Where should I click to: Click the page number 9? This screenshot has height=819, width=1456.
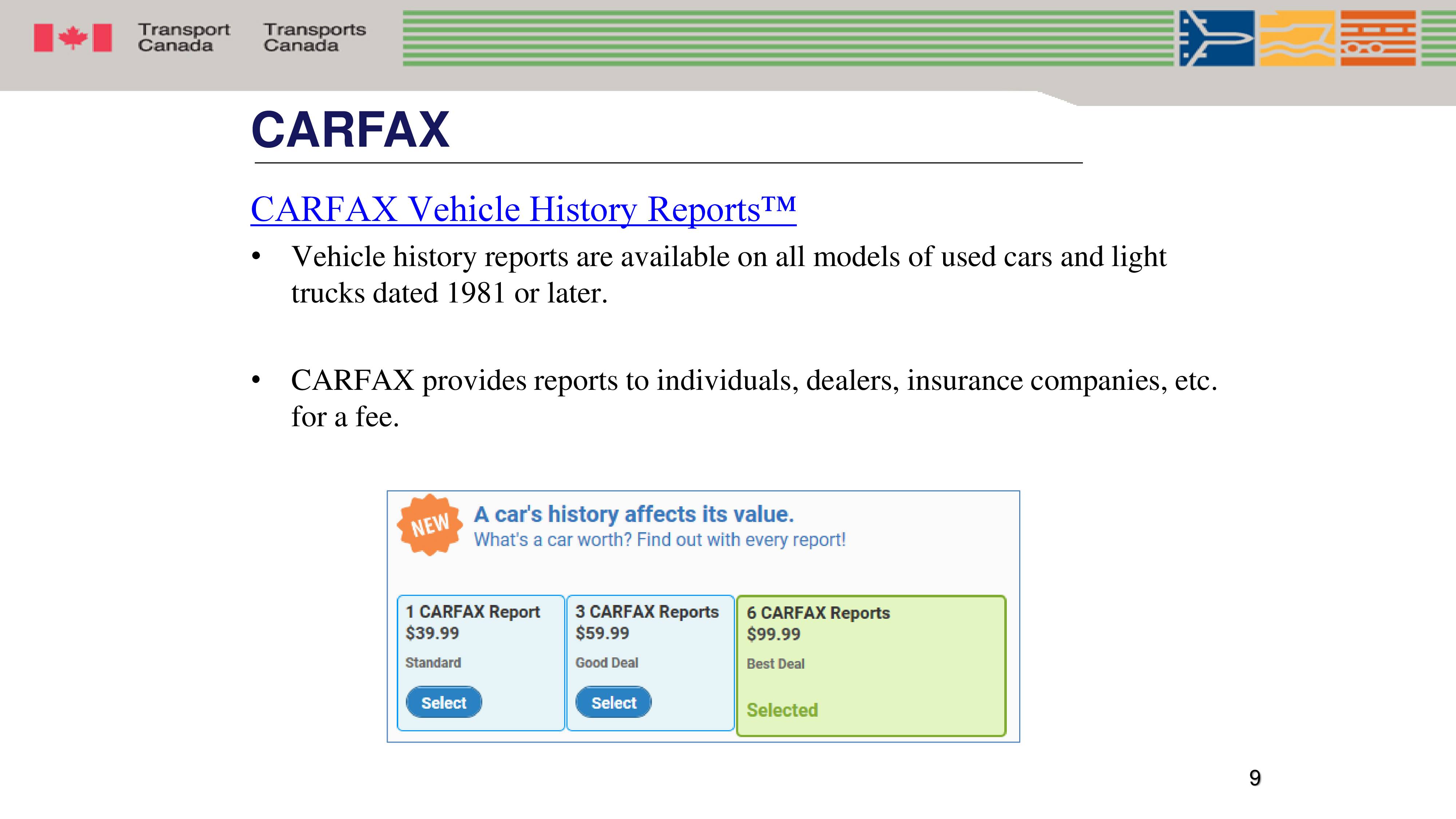1255,778
